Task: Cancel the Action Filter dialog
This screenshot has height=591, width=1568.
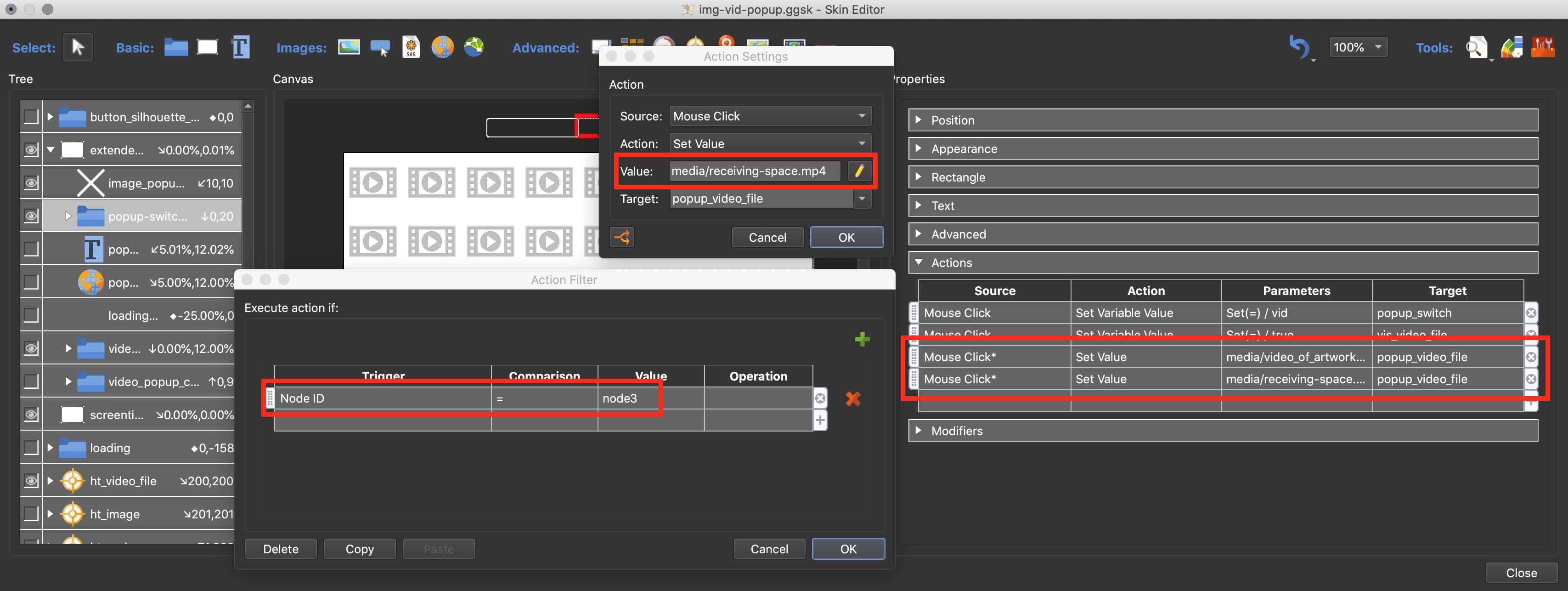Action: (769, 549)
